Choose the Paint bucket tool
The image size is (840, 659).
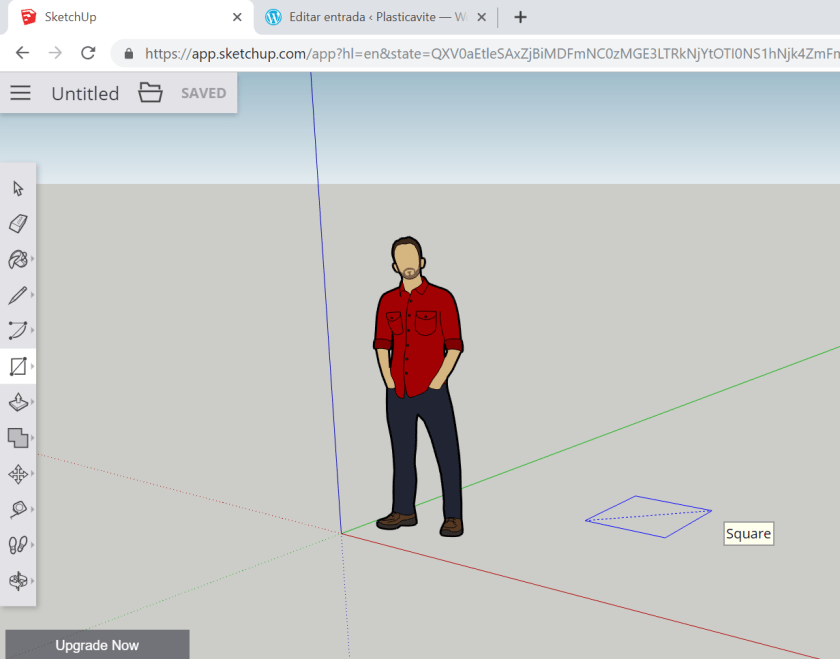[x=18, y=259]
